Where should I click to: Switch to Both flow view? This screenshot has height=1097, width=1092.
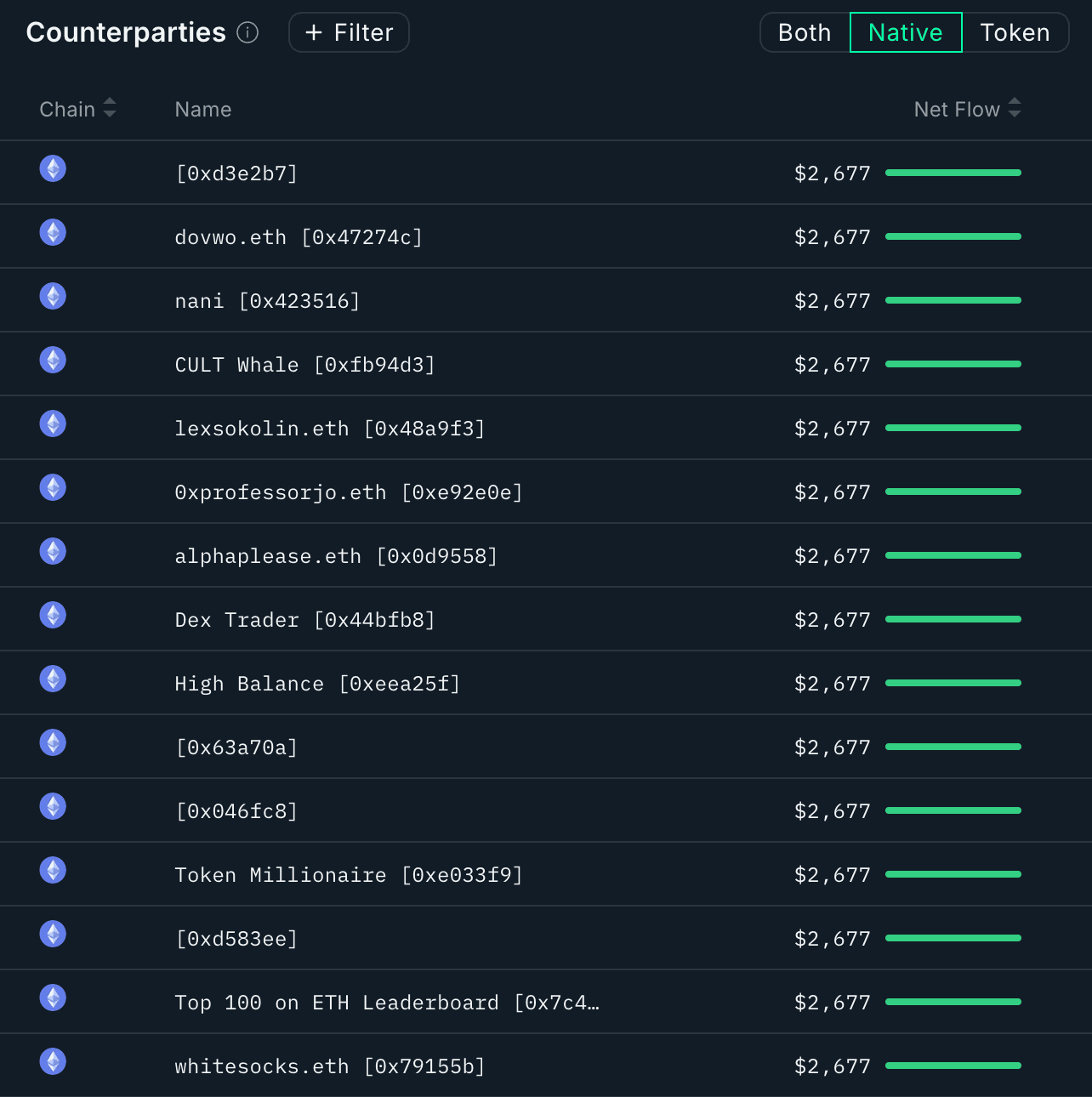pos(805,32)
